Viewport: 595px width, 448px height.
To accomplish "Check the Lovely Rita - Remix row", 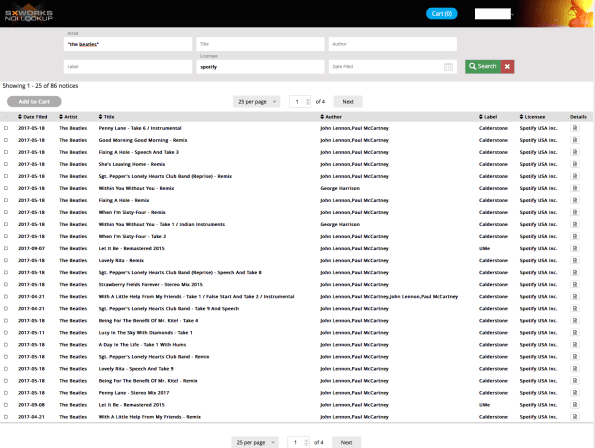I will [6, 261].
